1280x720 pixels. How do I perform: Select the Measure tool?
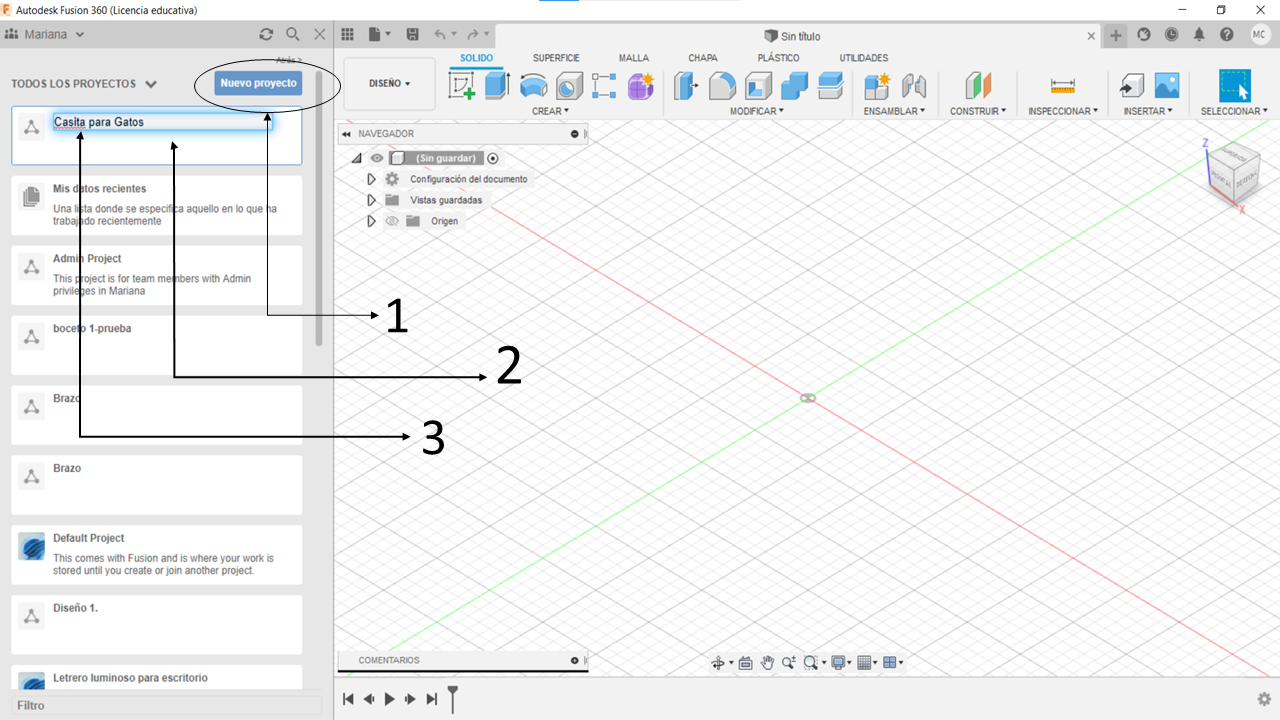click(1063, 86)
